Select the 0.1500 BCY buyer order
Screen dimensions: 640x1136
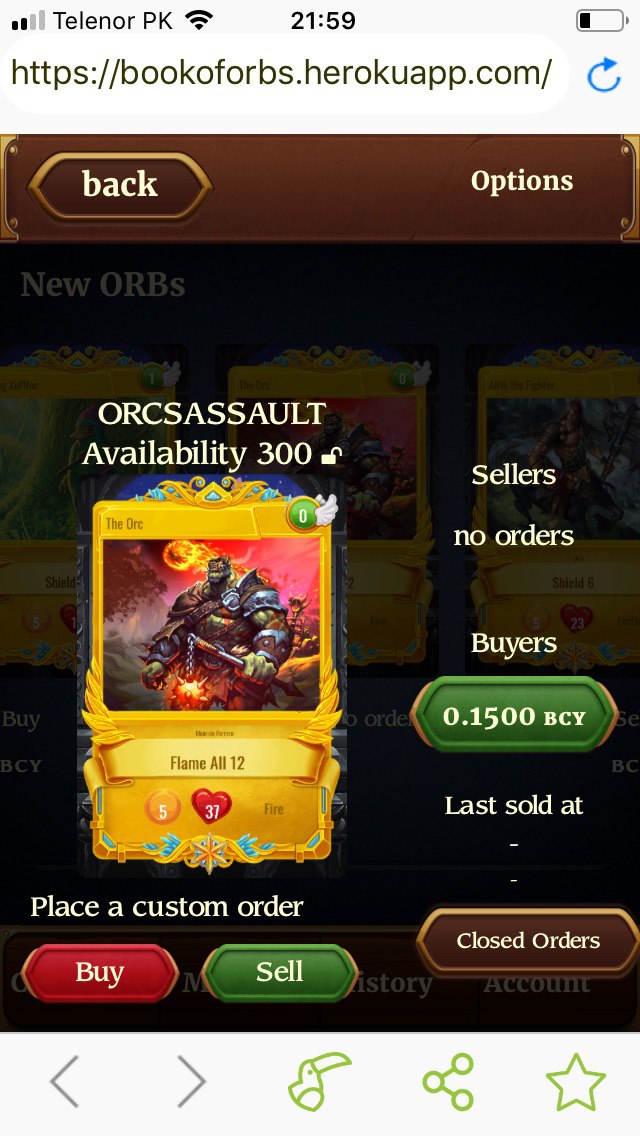(514, 717)
